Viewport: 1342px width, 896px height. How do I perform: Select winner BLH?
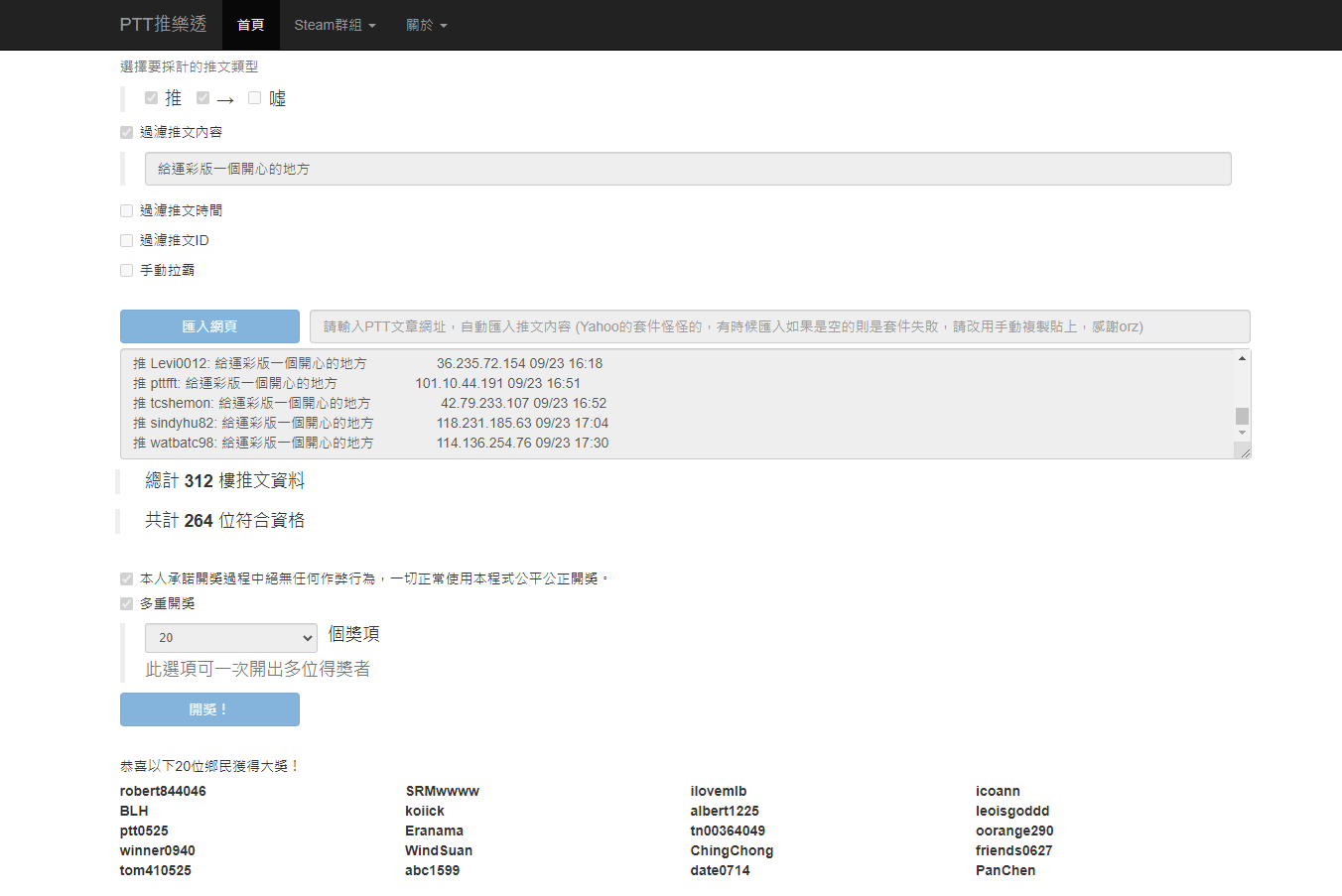tap(134, 811)
